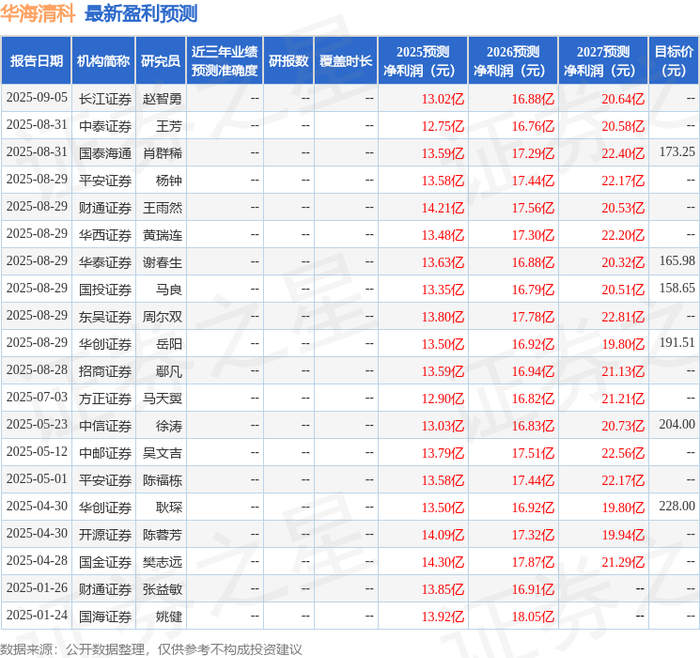700x658 pixels.
Task: Click the 22.56亿 forecast value
Action: pos(623,453)
